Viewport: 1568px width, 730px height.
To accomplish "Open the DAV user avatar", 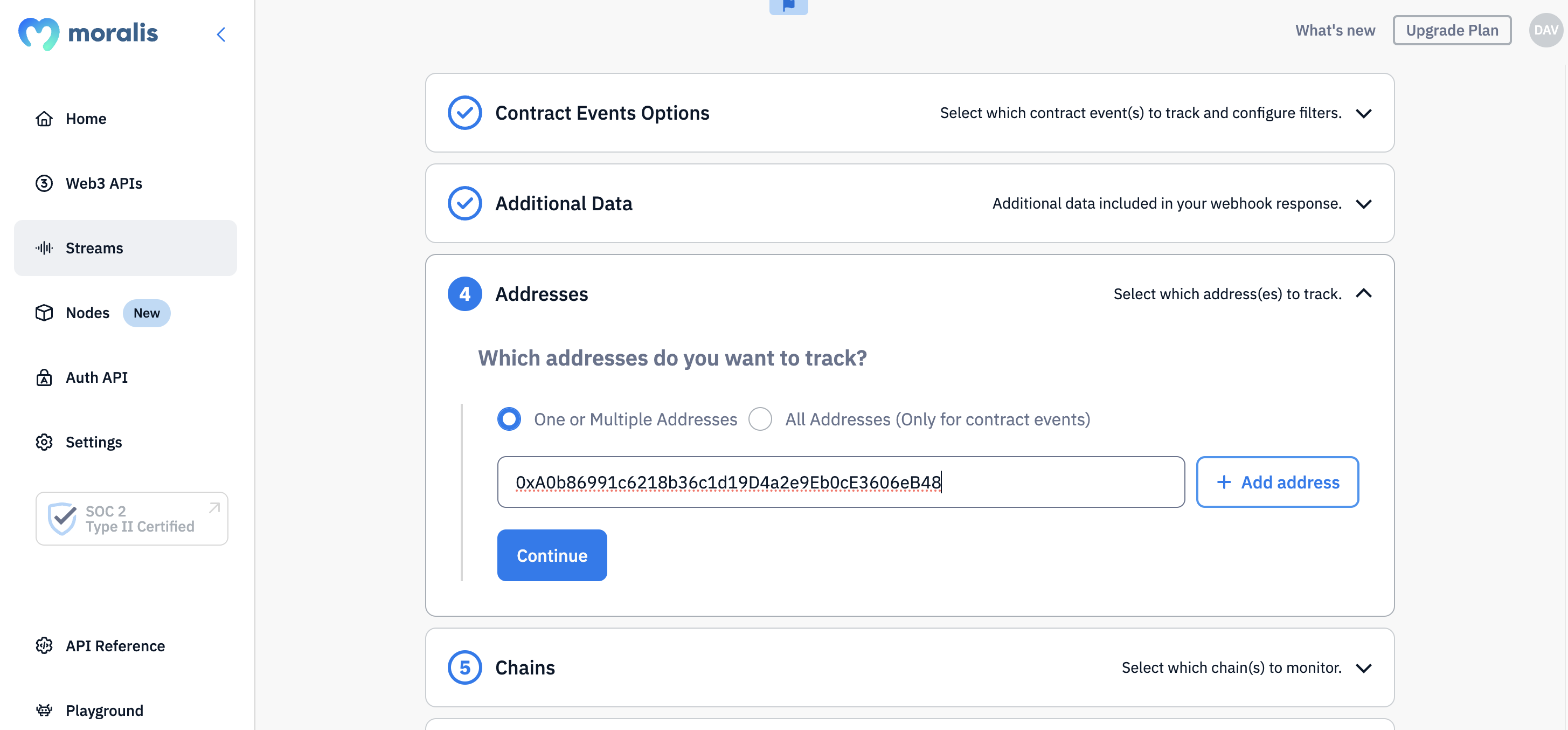I will pyautogui.click(x=1545, y=30).
